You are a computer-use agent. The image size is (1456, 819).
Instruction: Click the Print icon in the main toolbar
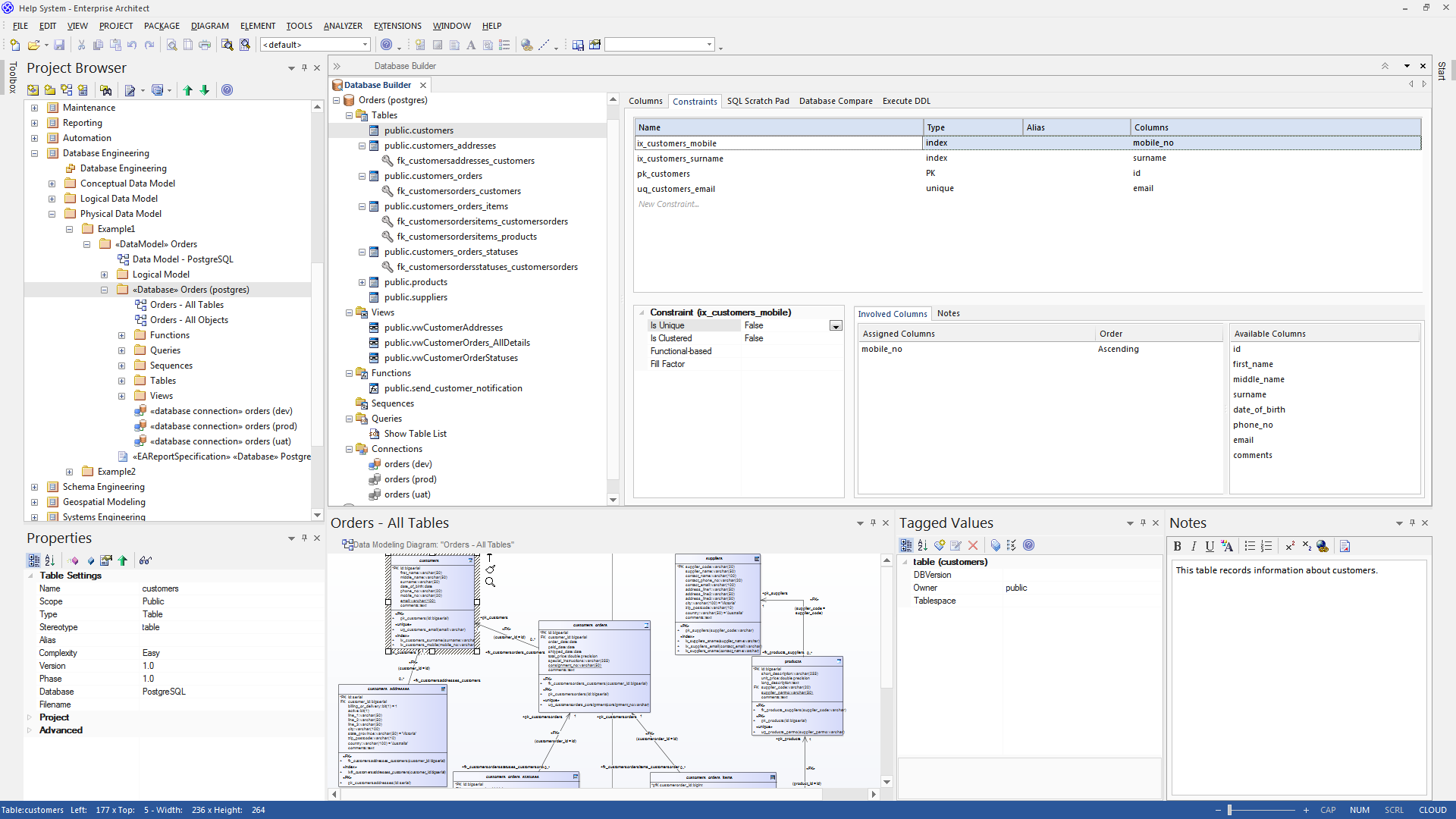click(x=205, y=45)
